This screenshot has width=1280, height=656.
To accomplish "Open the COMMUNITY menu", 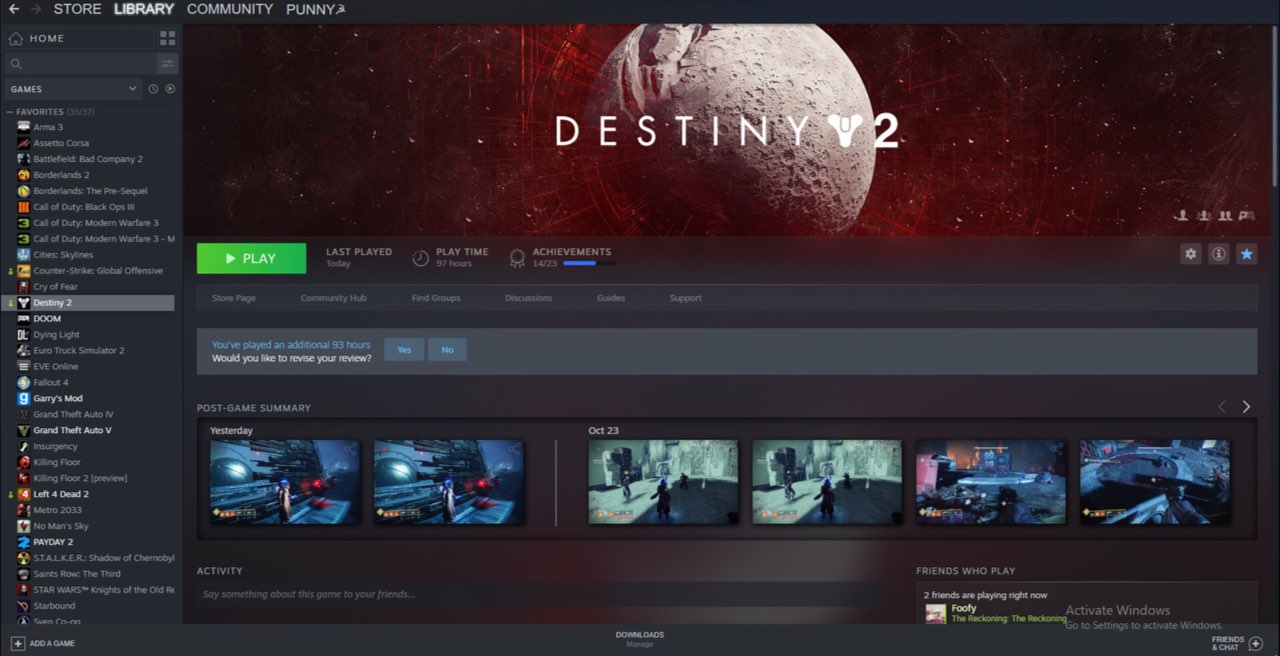I will point(230,9).
